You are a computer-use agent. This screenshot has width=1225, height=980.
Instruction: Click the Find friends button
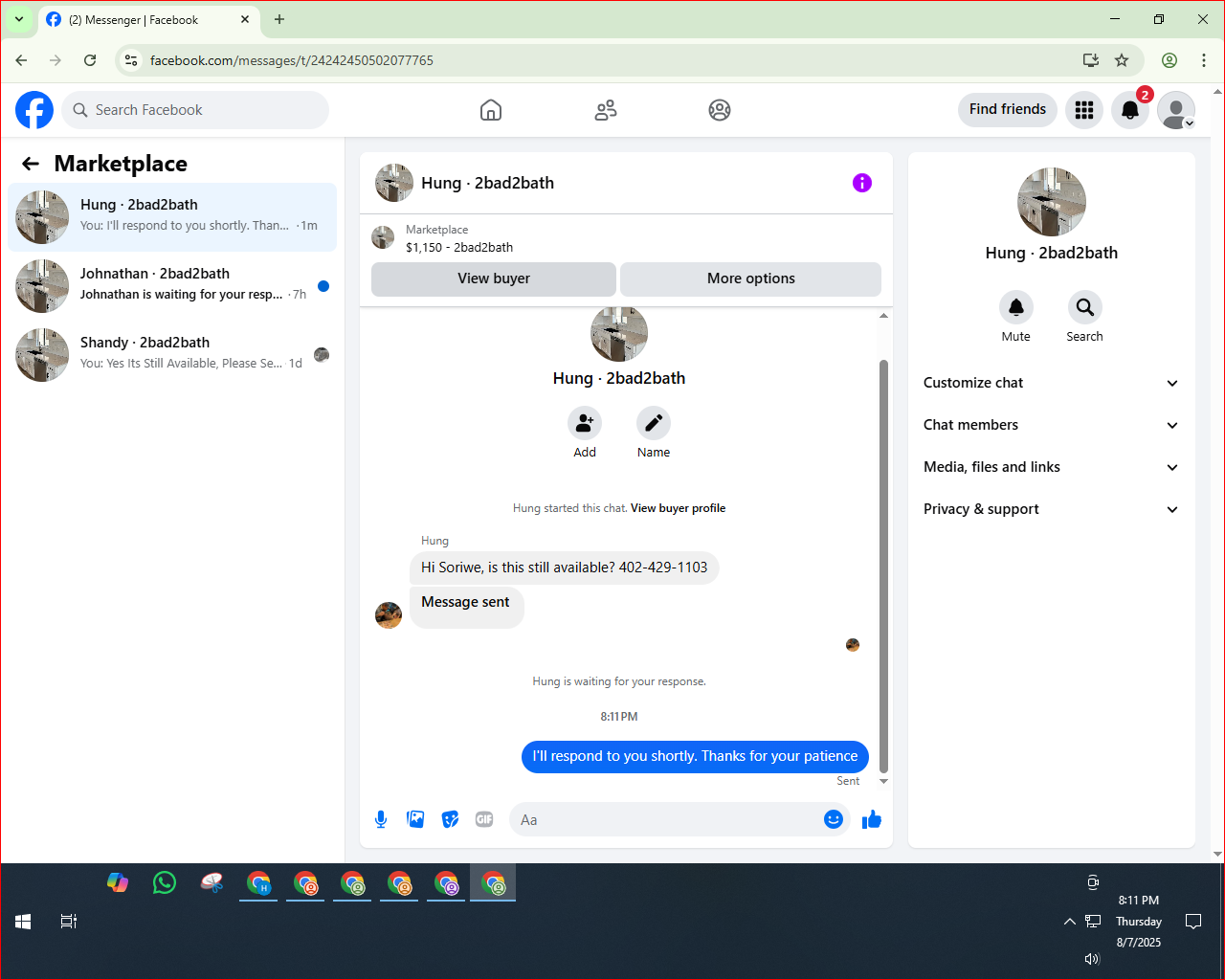(x=1008, y=109)
